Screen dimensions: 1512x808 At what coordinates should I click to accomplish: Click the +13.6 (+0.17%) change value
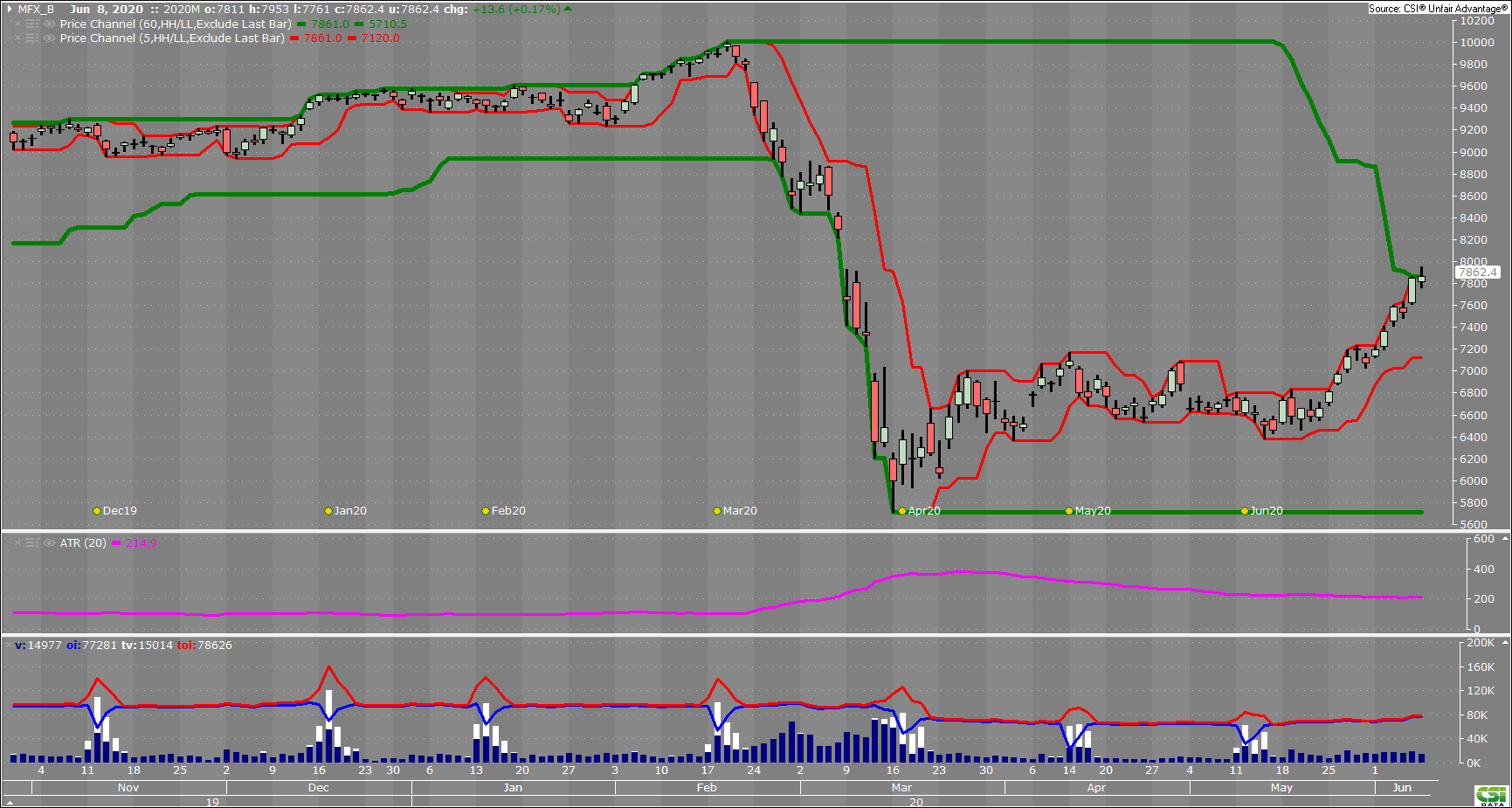tap(516, 10)
